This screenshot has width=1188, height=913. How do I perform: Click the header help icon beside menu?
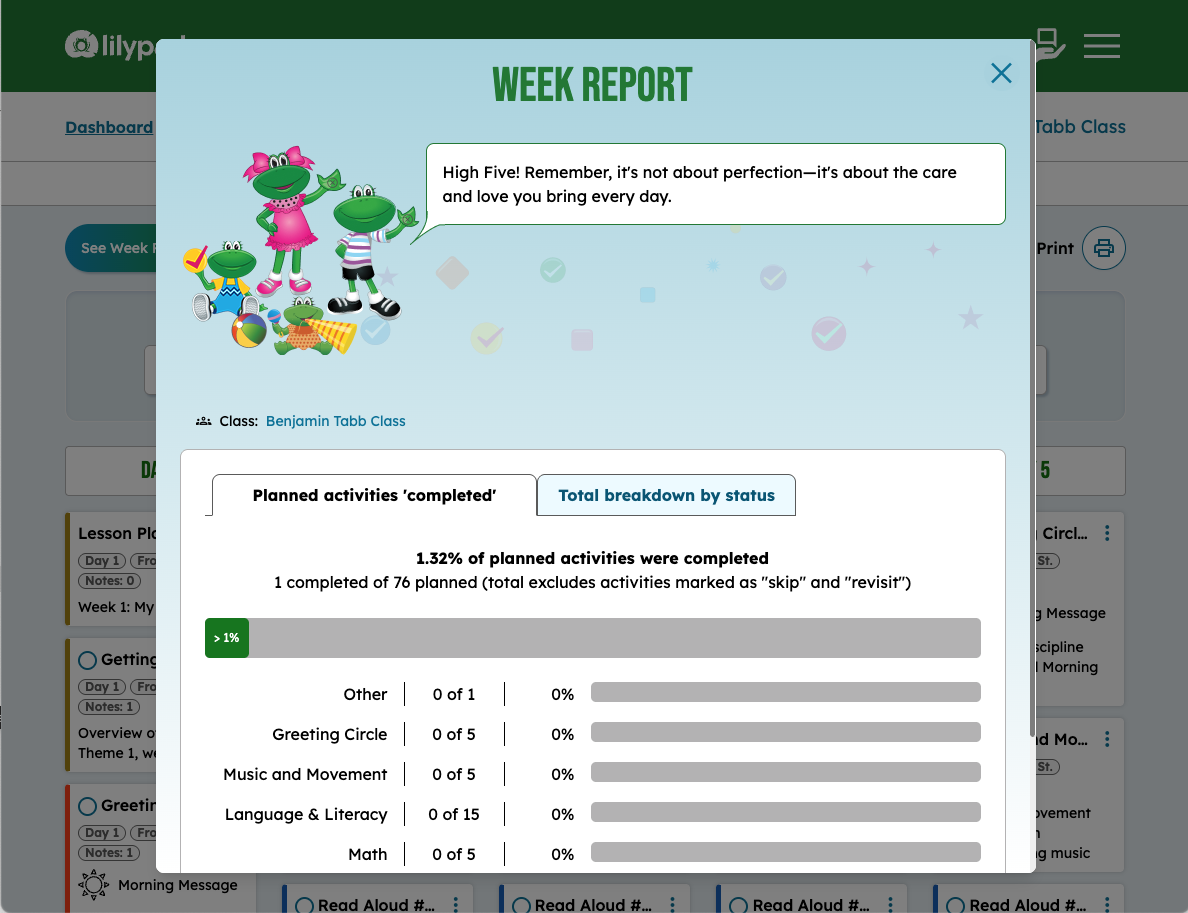pyautogui.click(x=1049, y=44)
